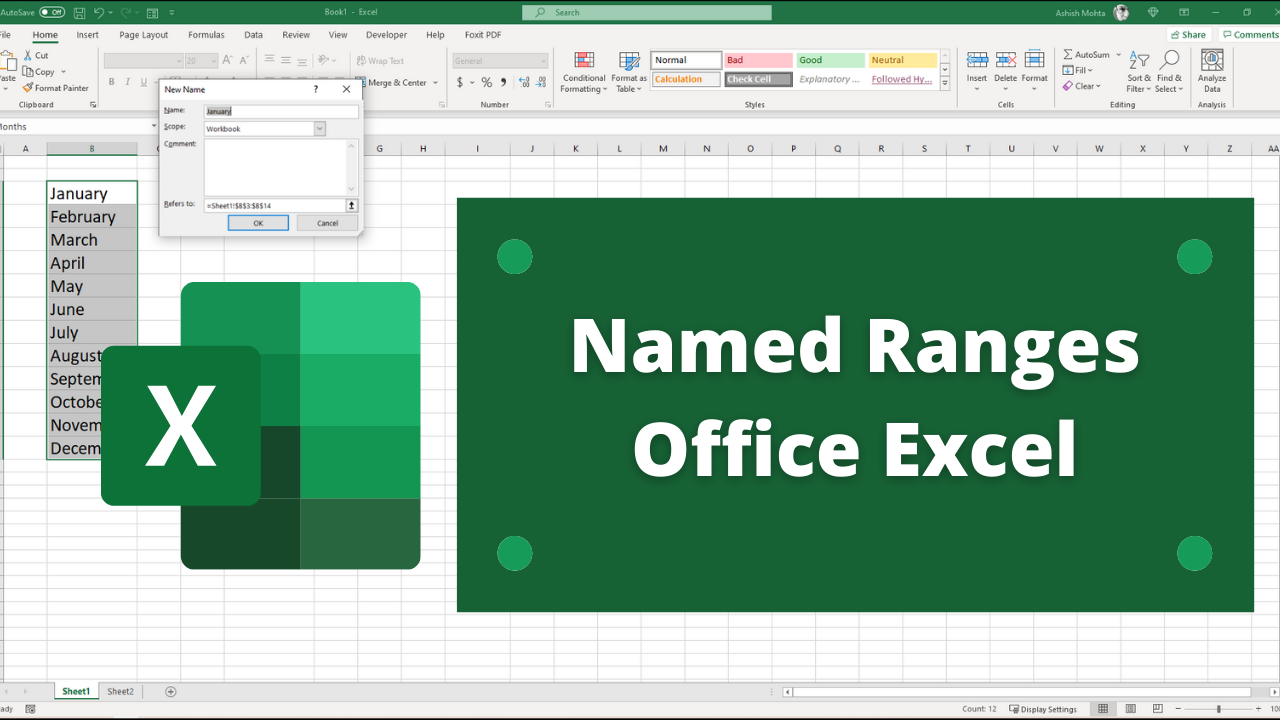Open the Fill dropdown
The height and width of the screenshot is (720, 1280).
point(1078,71)
